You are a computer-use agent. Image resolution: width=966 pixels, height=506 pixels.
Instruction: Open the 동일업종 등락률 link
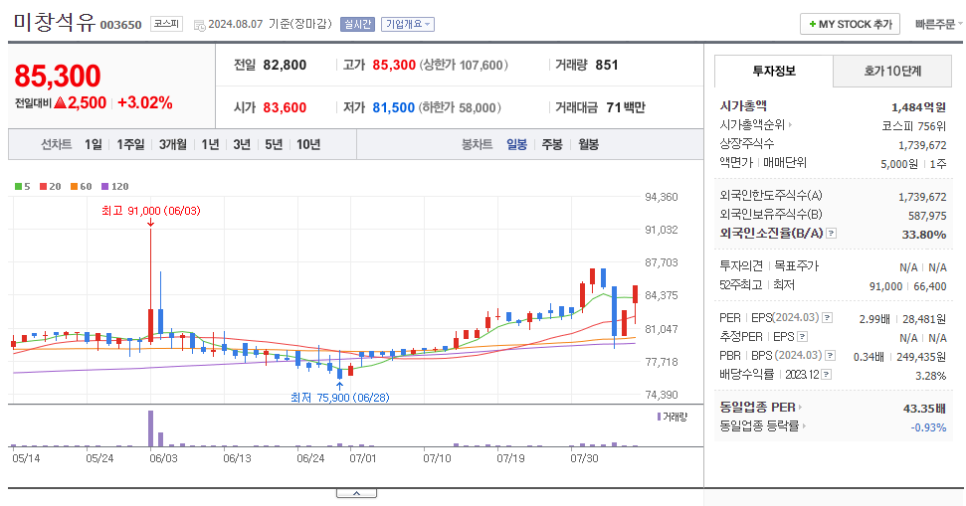point(763,426)
